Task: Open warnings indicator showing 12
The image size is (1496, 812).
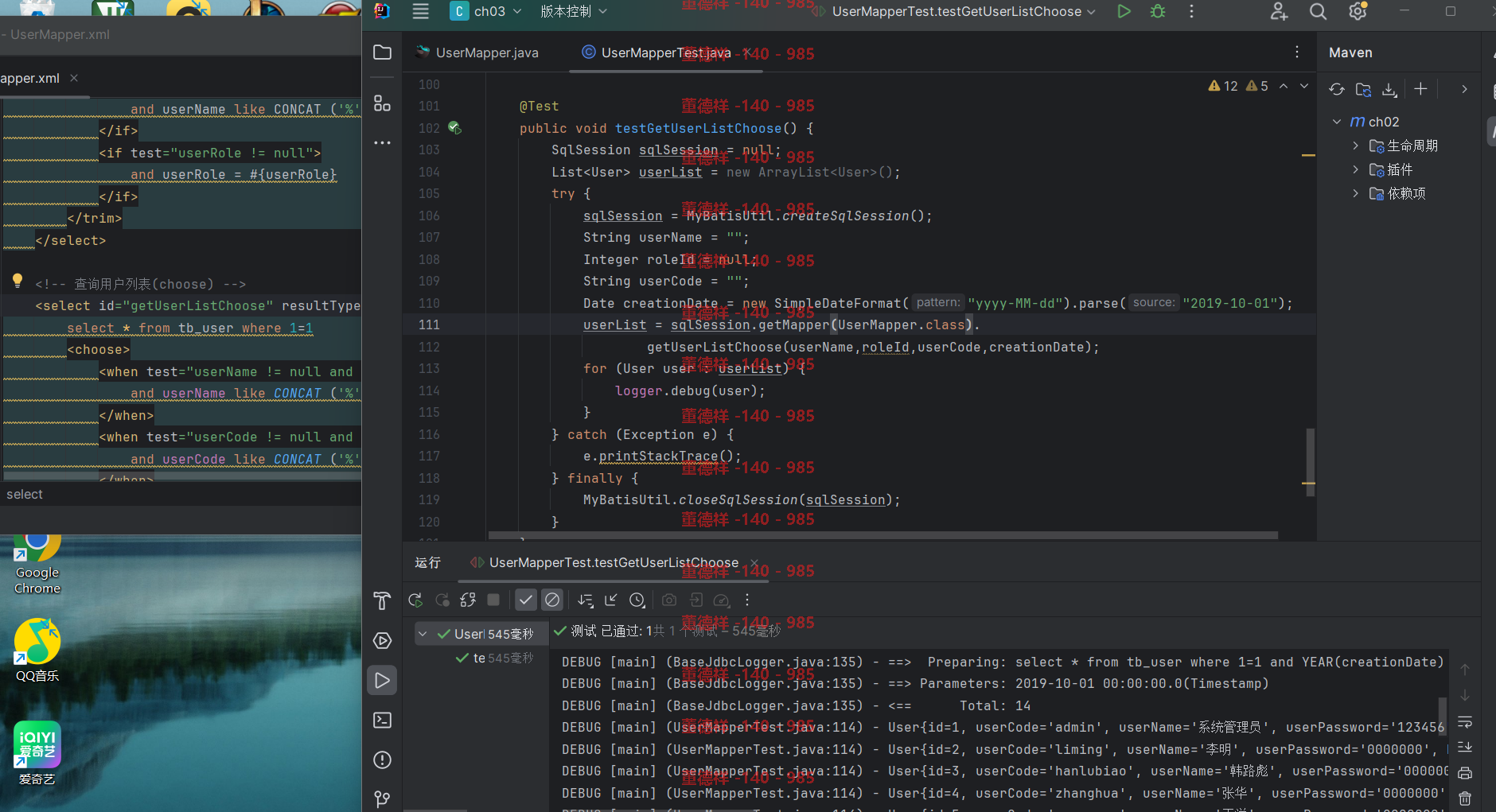Action: coord(1224,86)
